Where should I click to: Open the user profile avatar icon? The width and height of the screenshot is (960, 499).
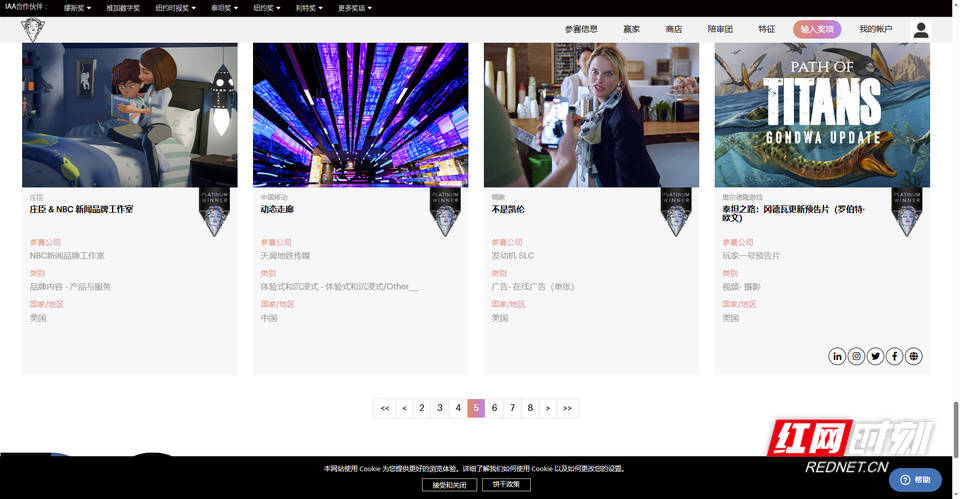pyautogui.click(x=921, y=30)
